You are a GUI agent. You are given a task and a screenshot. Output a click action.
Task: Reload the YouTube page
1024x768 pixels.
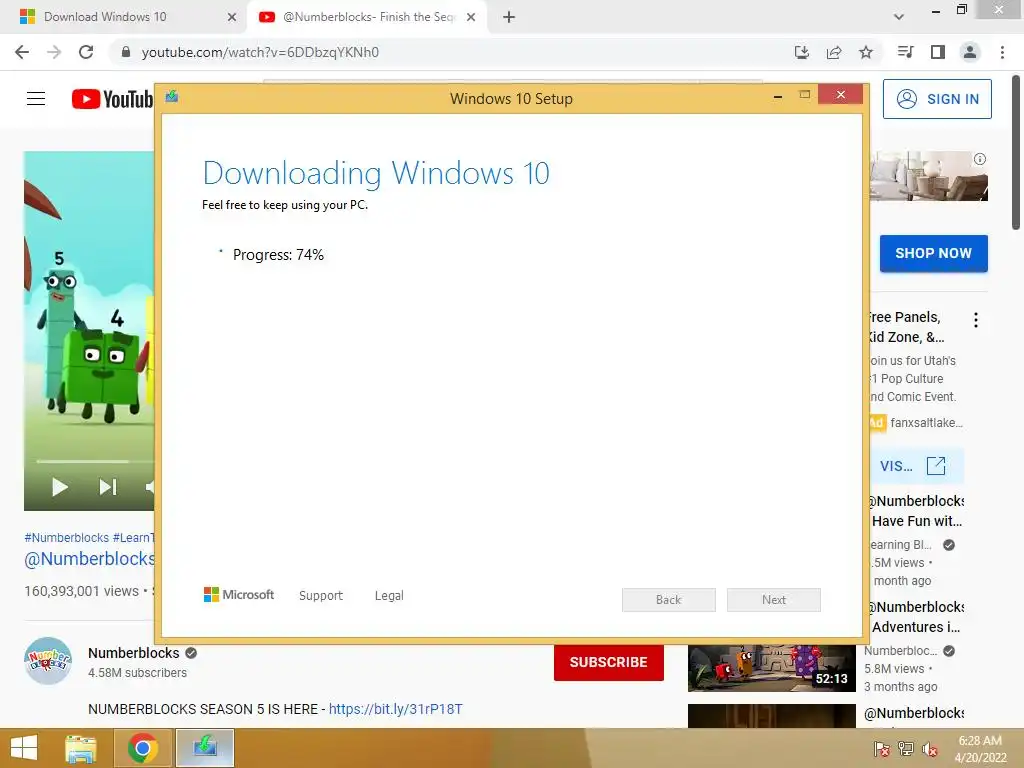[x=86, y=52]
